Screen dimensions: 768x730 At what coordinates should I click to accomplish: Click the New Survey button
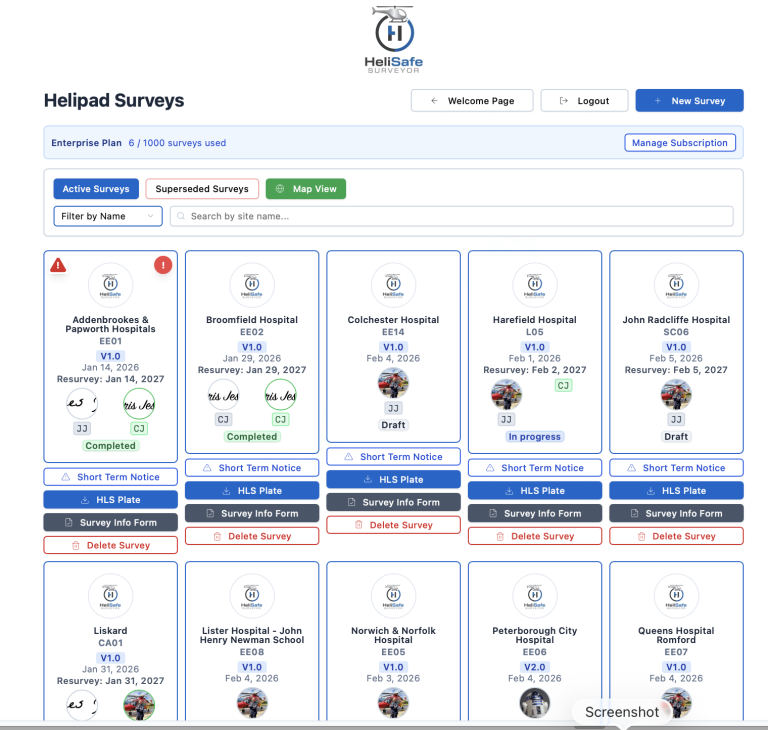coord(689,101)
